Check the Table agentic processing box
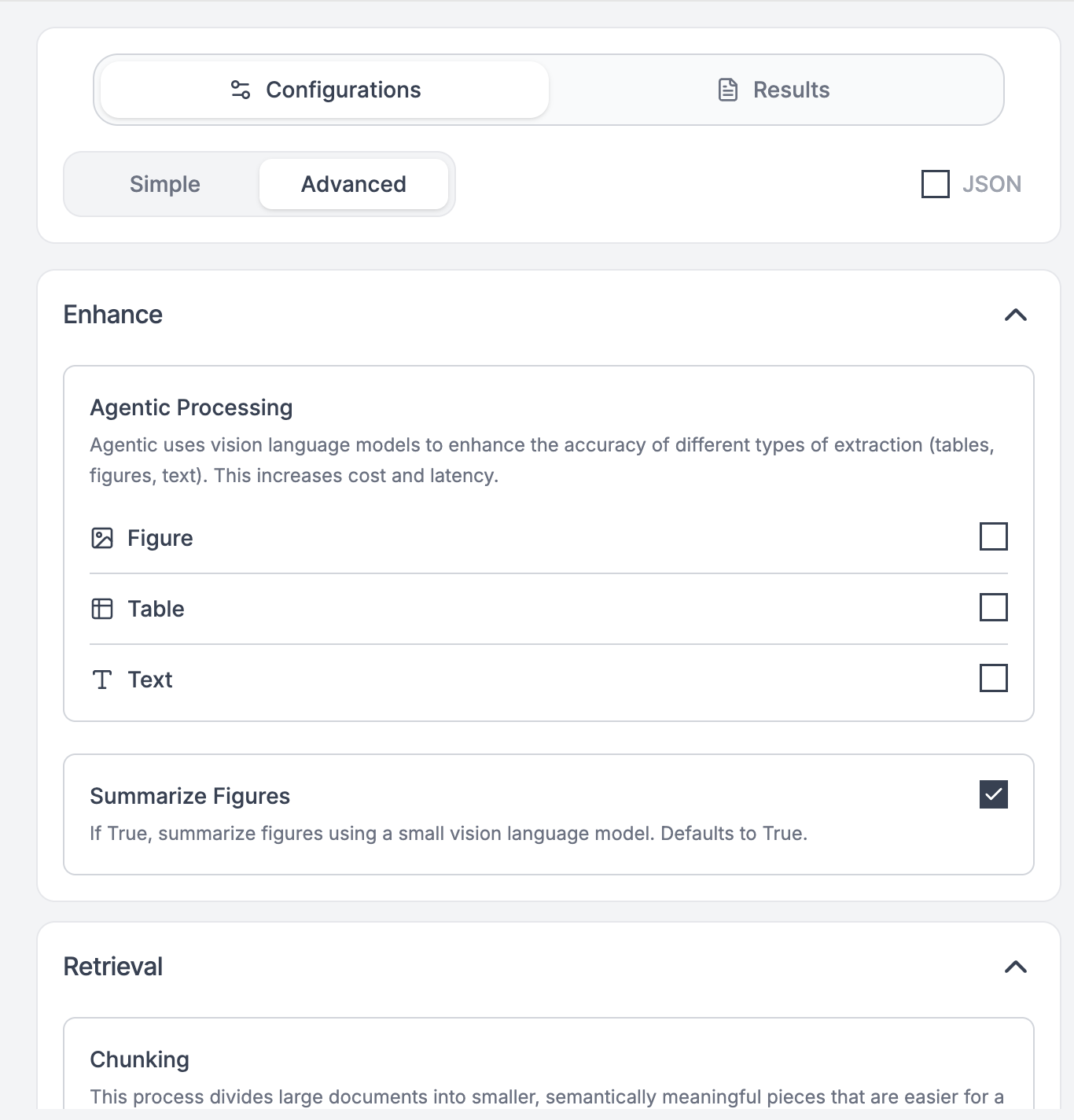The image size is (1074, 1120). click(x=993, y=607)
